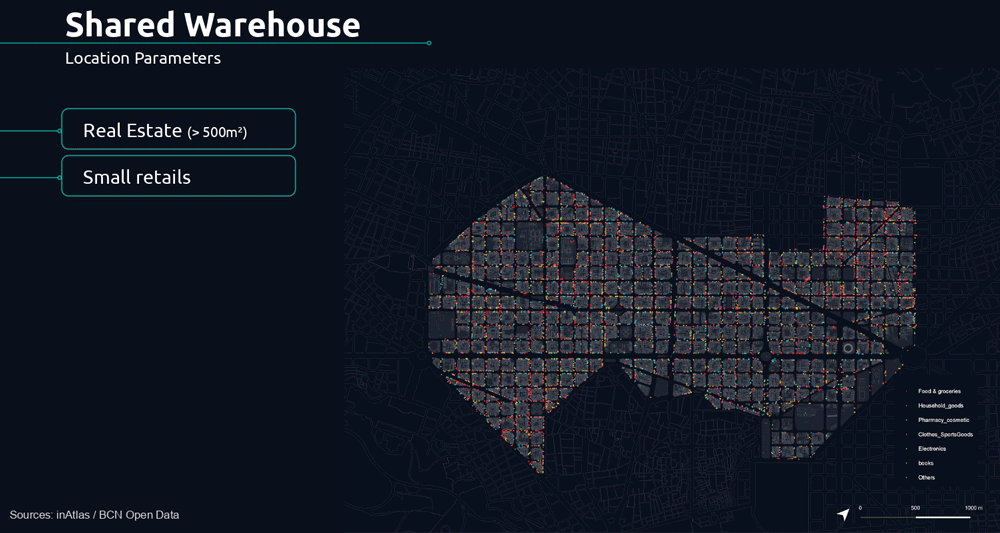
Task: Click the 1000 m scale label
Action: pyautogui.click(x=973, y=508)
